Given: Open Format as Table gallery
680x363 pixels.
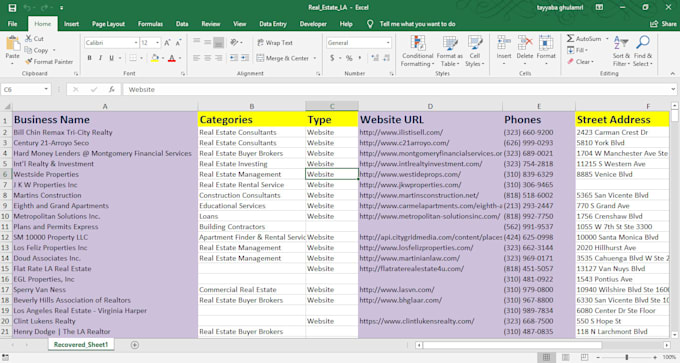Looking at the screenshot, I should click(x=449, y=51).
